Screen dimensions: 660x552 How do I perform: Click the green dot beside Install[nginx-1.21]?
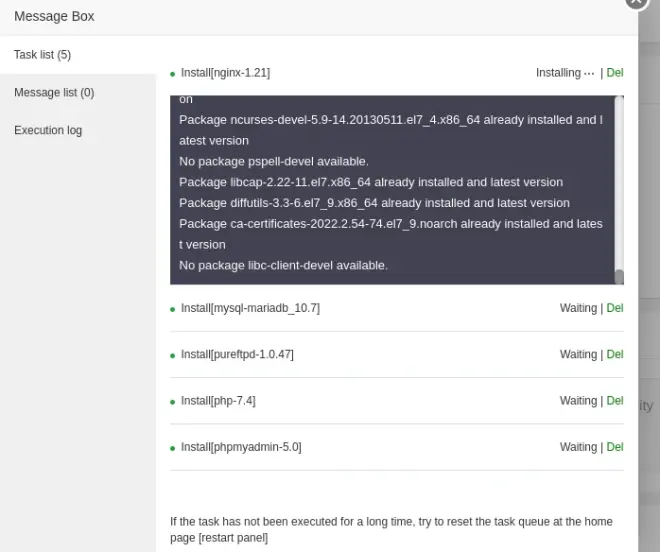pyautogui.click(x=173, y=74)
